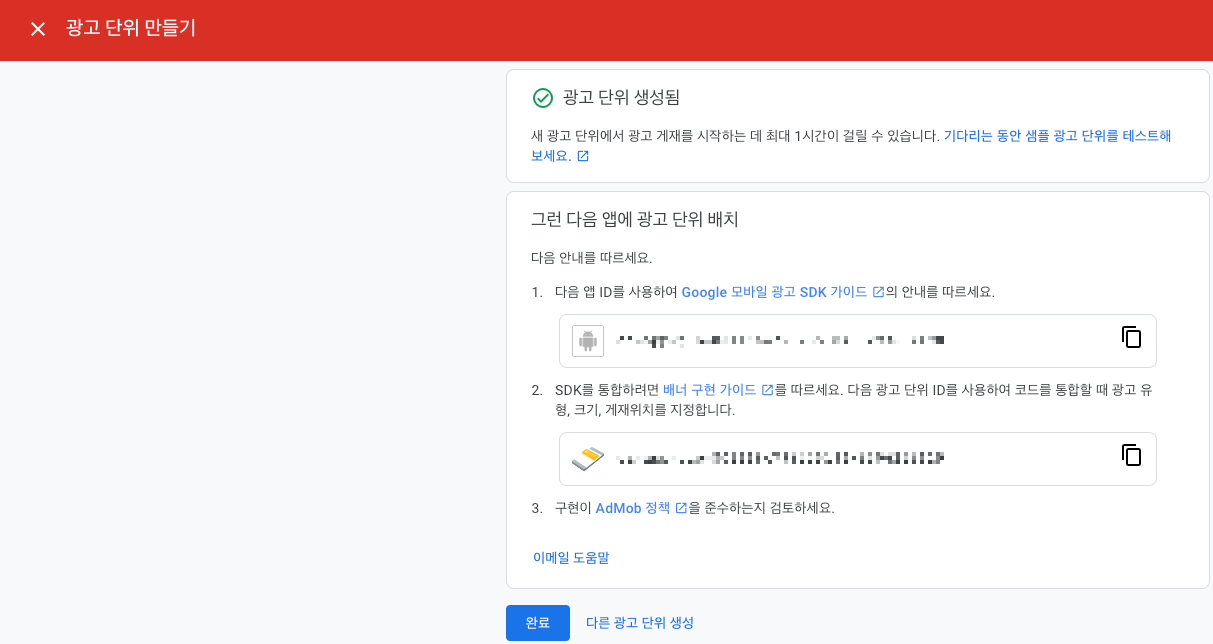Click the green check mark icon
The image size is (1213, 644).
point(542,98)
